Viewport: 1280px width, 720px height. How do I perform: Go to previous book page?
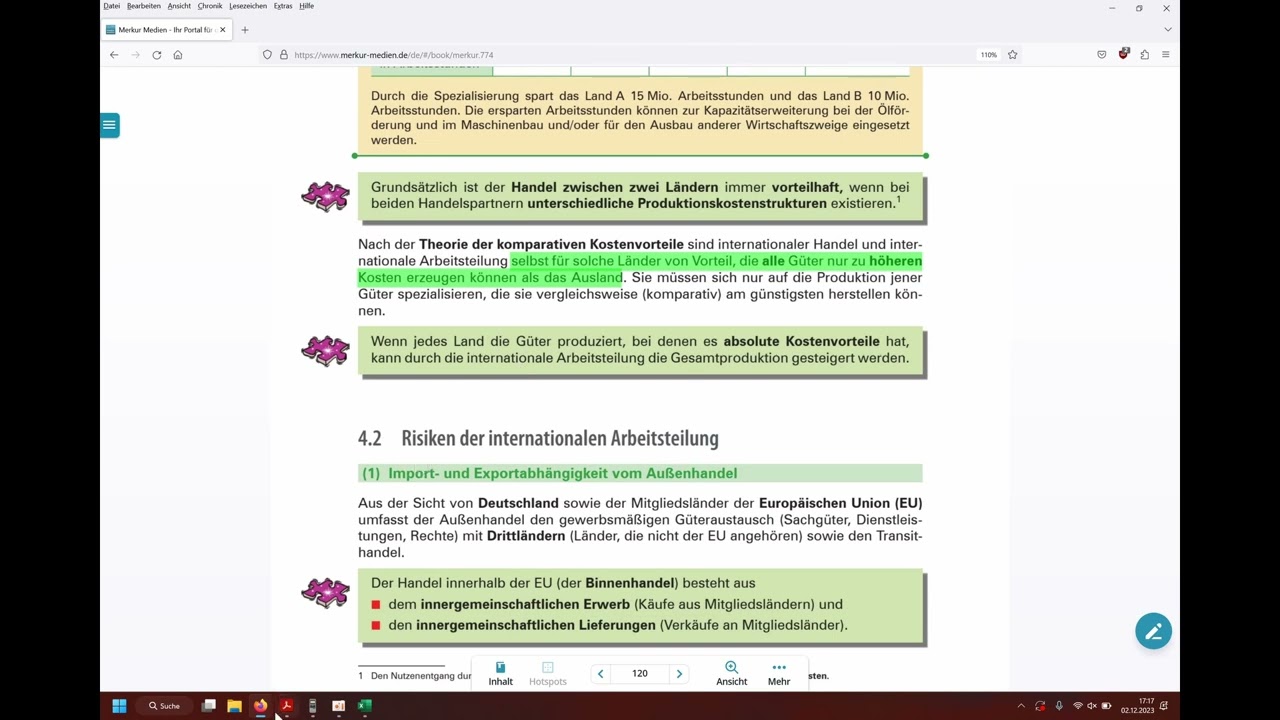pos(600,674)
